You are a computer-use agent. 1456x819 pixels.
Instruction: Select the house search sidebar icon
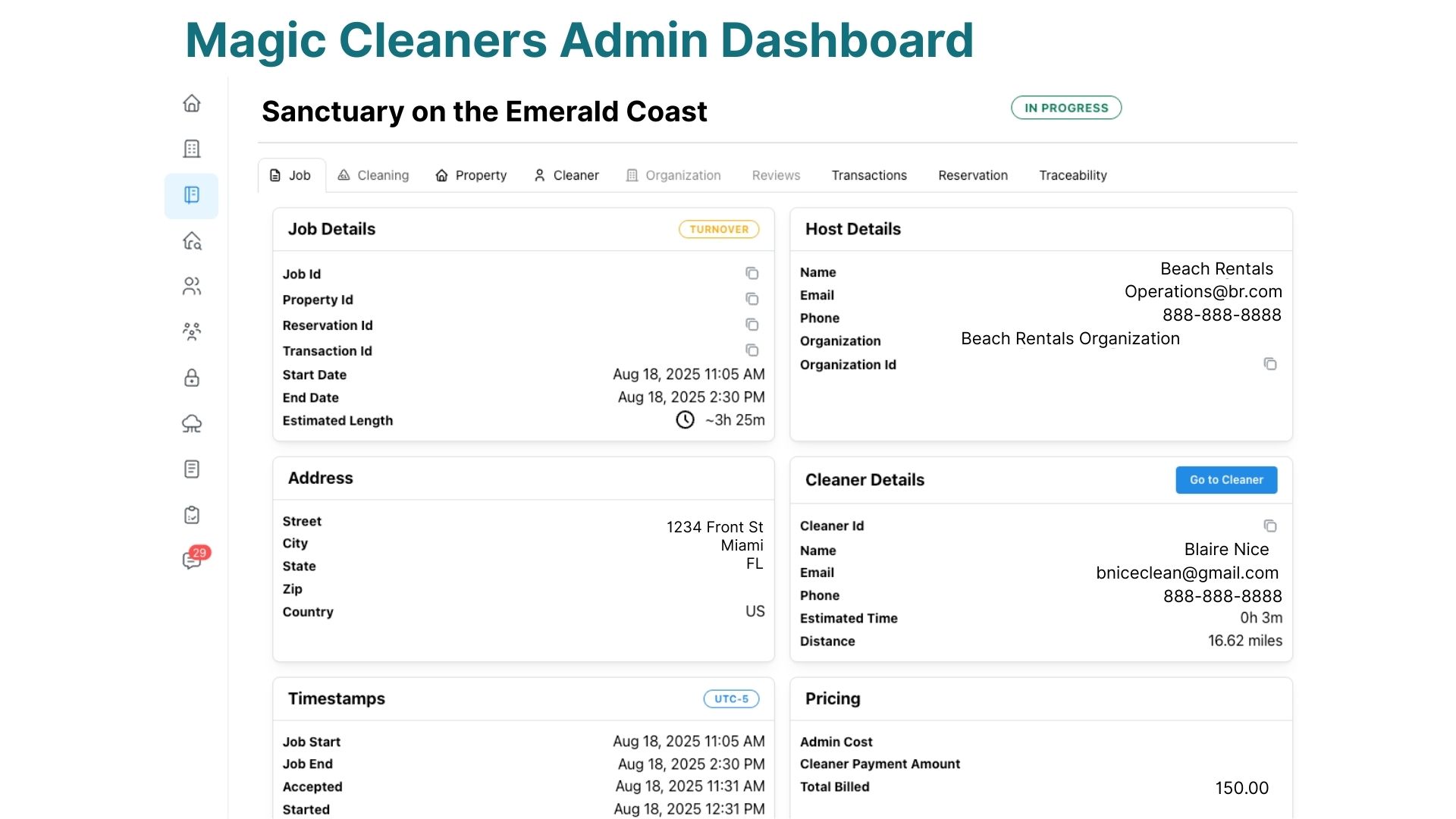[x=192, y=241]
